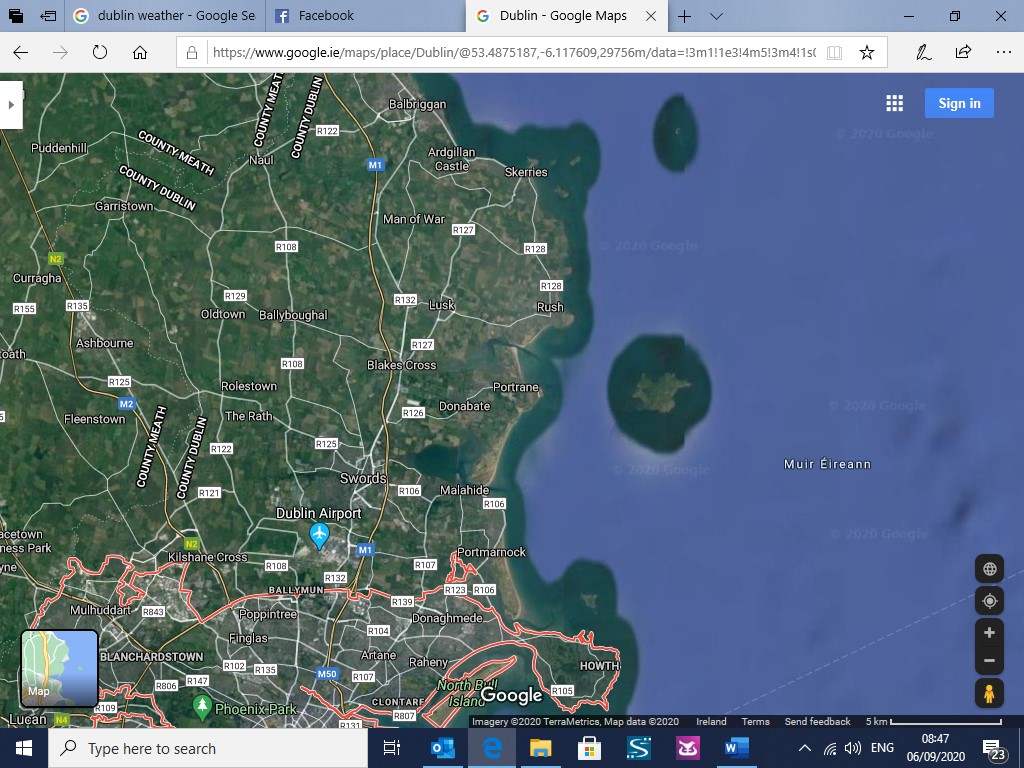Open Microsoft Store from taskbar

[590, 748]
